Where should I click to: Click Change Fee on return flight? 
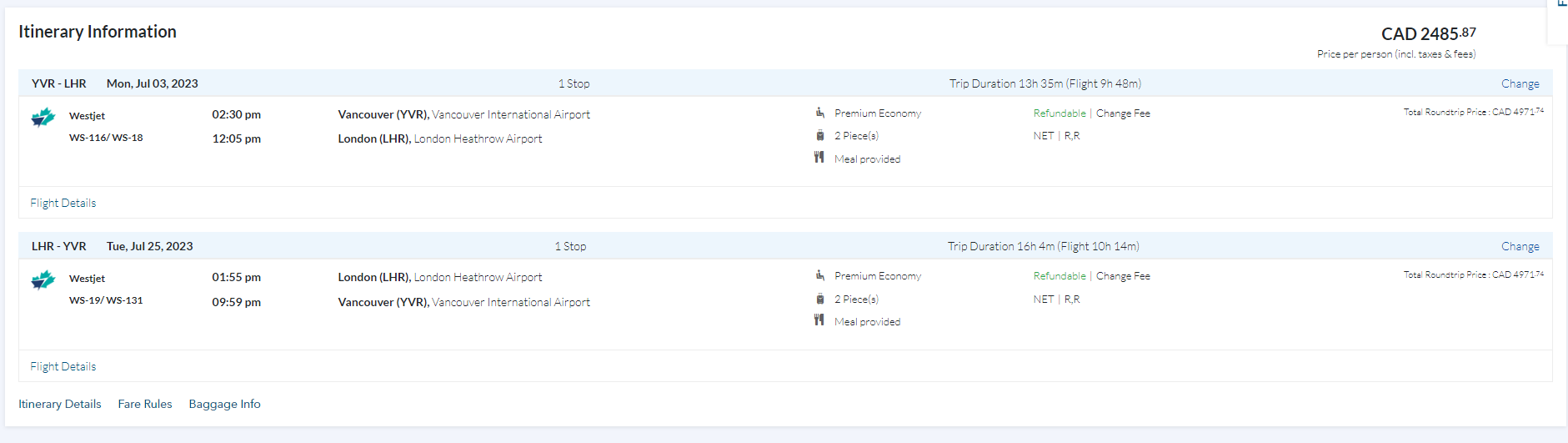pos(1123,276)
